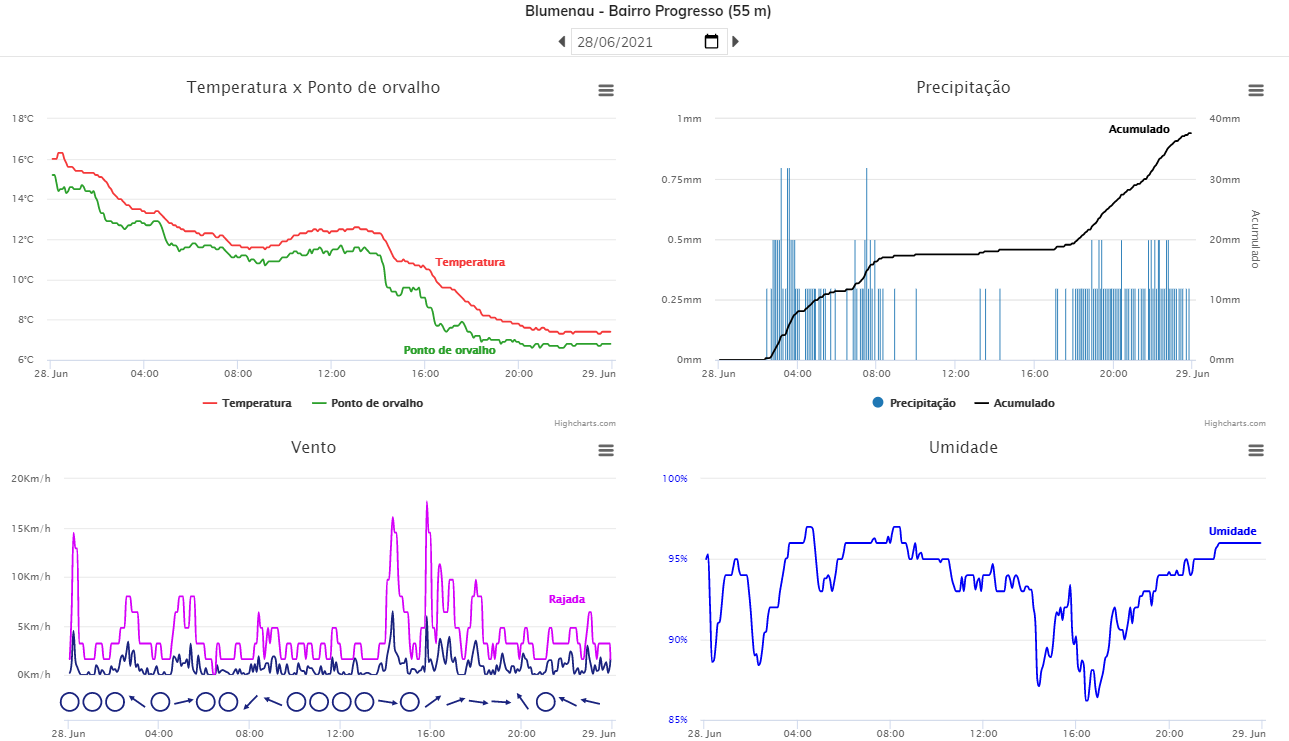Click the Acumulado label on precipitation line
The image size is (1289, 741).
(1139, 129)
